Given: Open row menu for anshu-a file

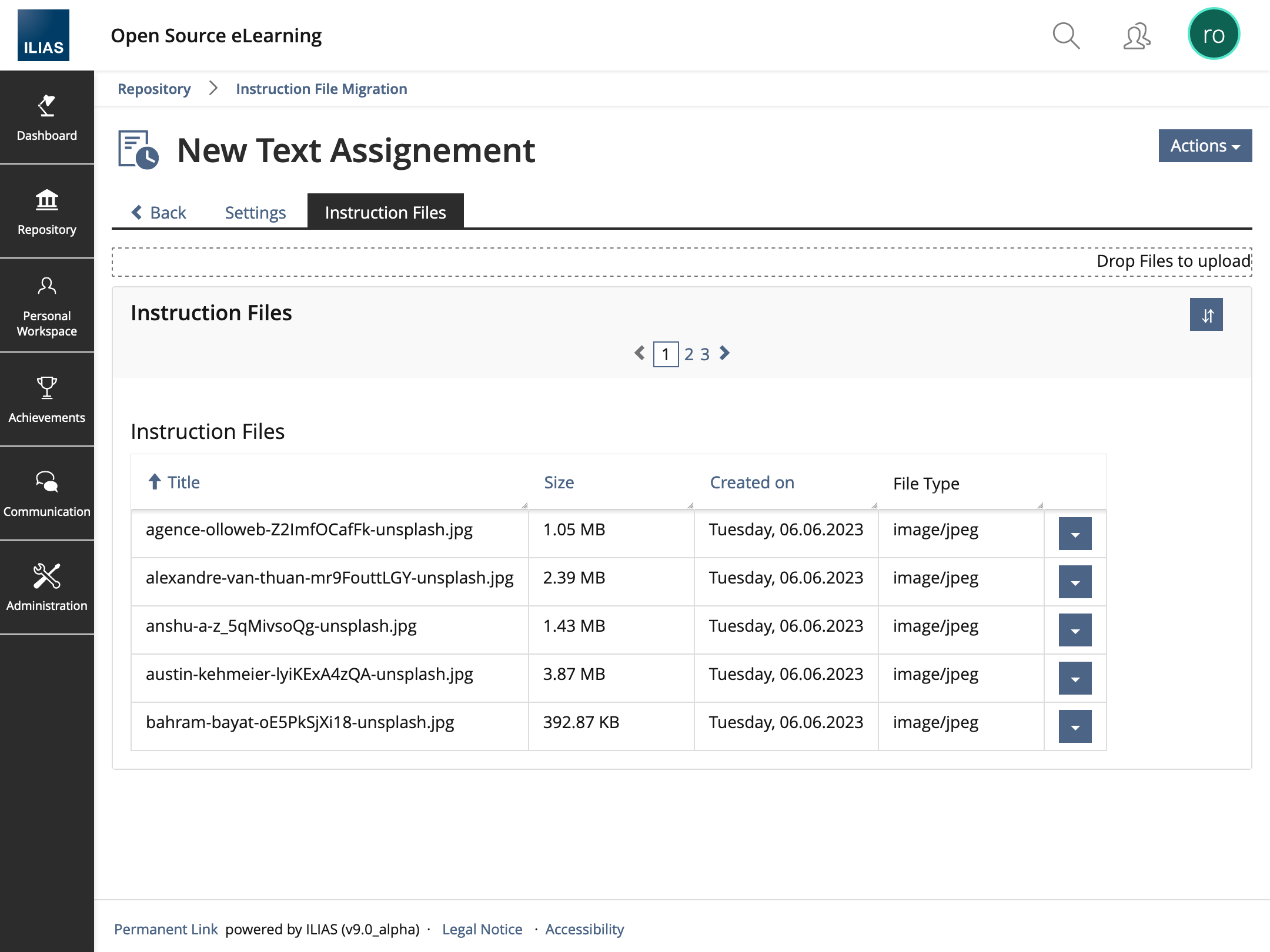Looking at the screenshot, I should coord(1075,630).
